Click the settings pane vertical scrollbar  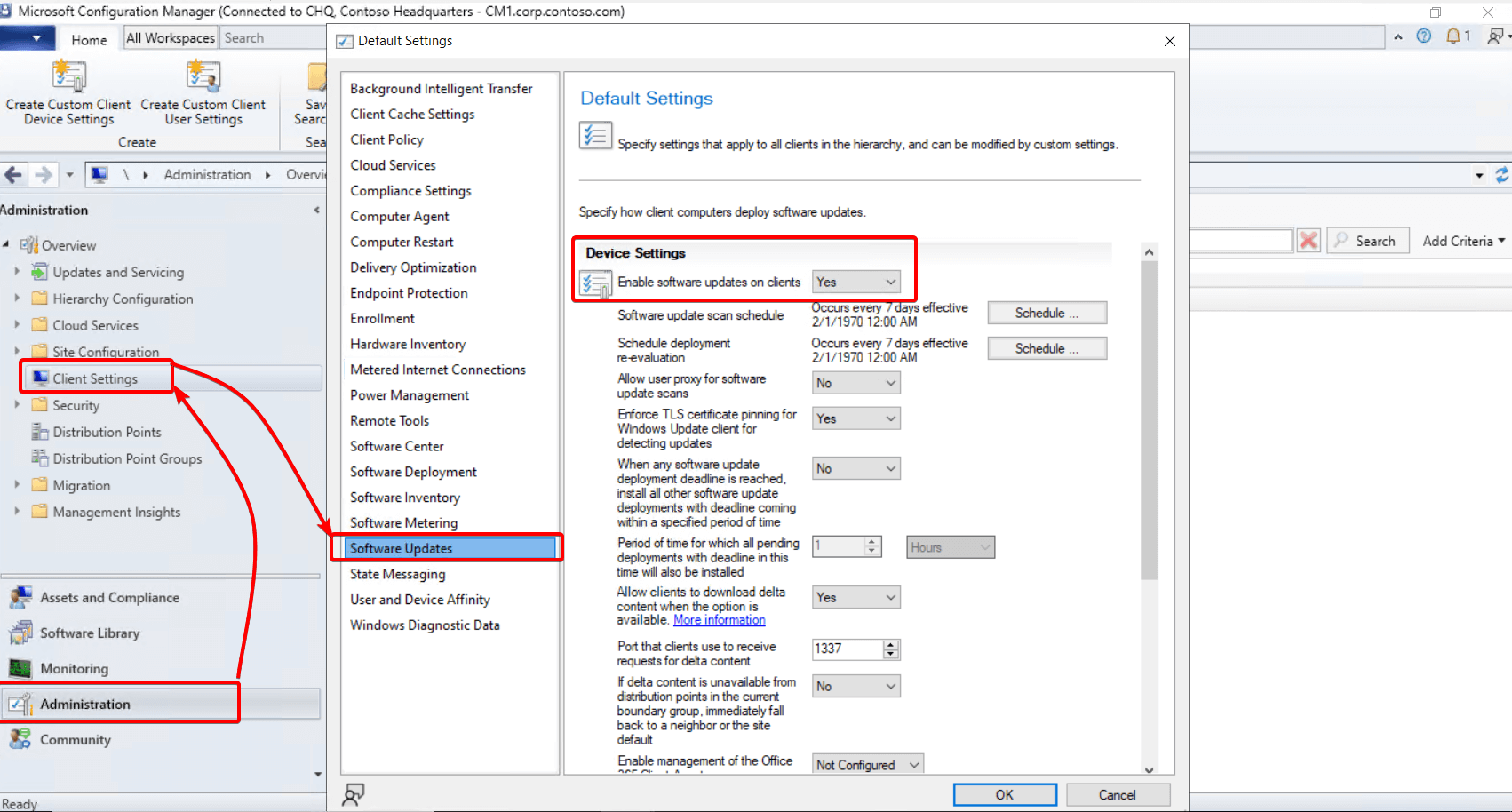click(1149, 420)
